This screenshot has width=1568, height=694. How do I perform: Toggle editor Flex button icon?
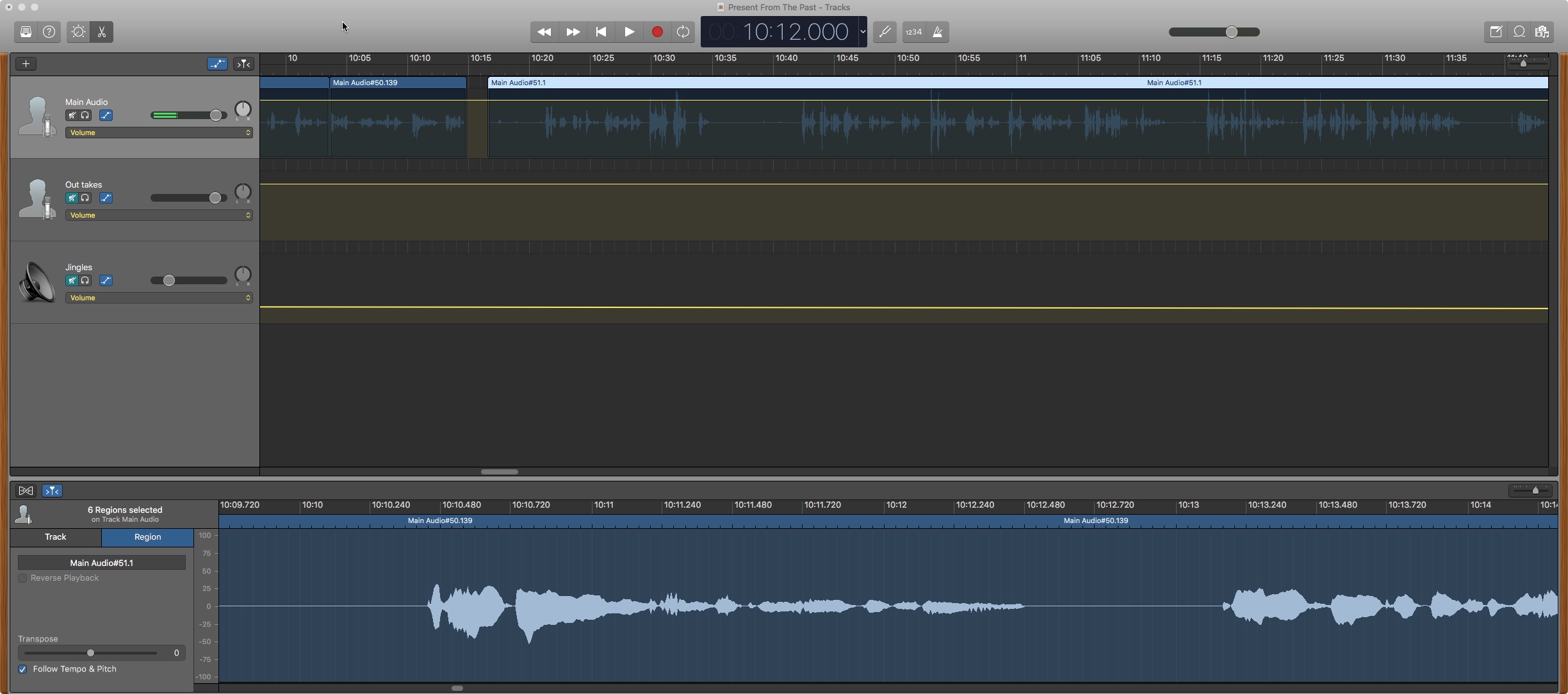pos(26,491)
